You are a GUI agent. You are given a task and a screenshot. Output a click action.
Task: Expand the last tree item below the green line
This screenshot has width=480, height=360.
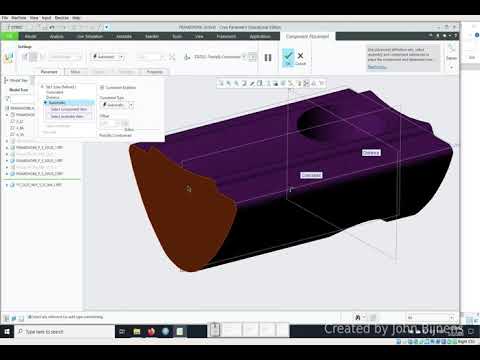(7, 185)
